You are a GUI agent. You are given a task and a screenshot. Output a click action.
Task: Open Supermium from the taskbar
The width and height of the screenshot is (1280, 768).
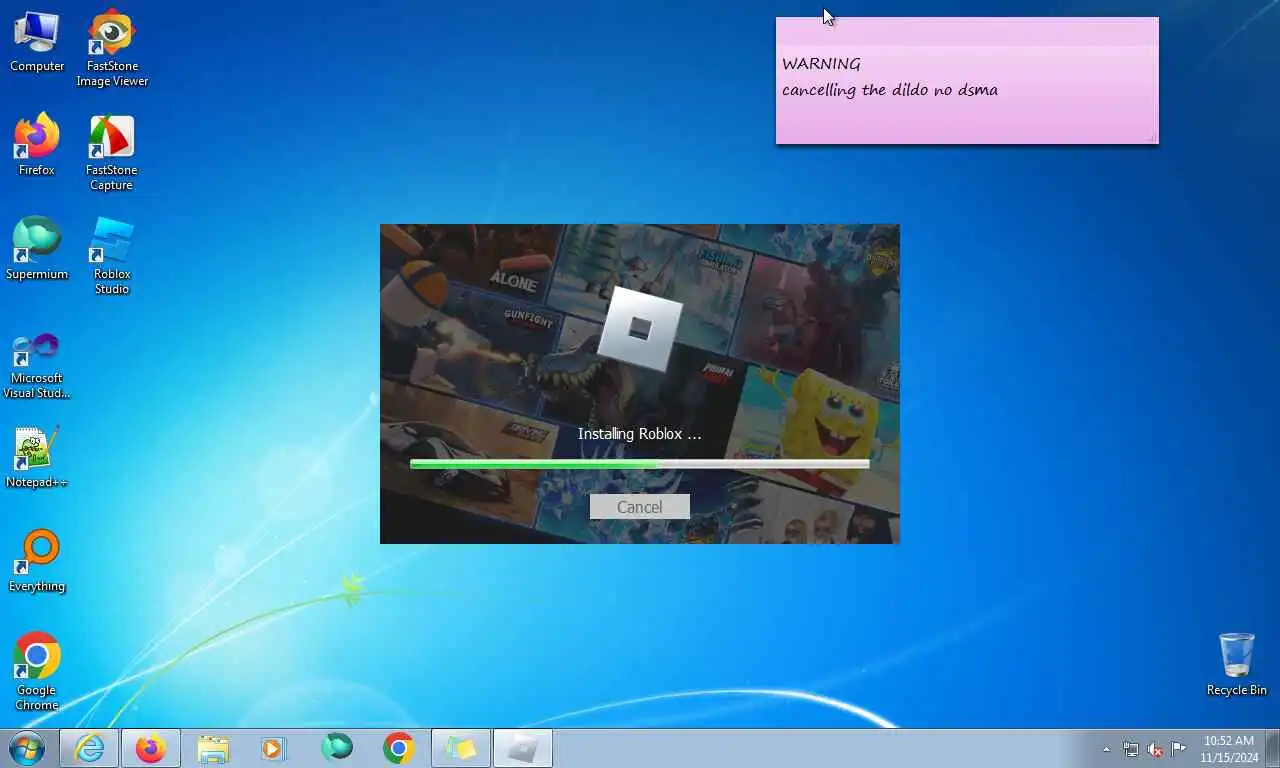click(337, 748)
